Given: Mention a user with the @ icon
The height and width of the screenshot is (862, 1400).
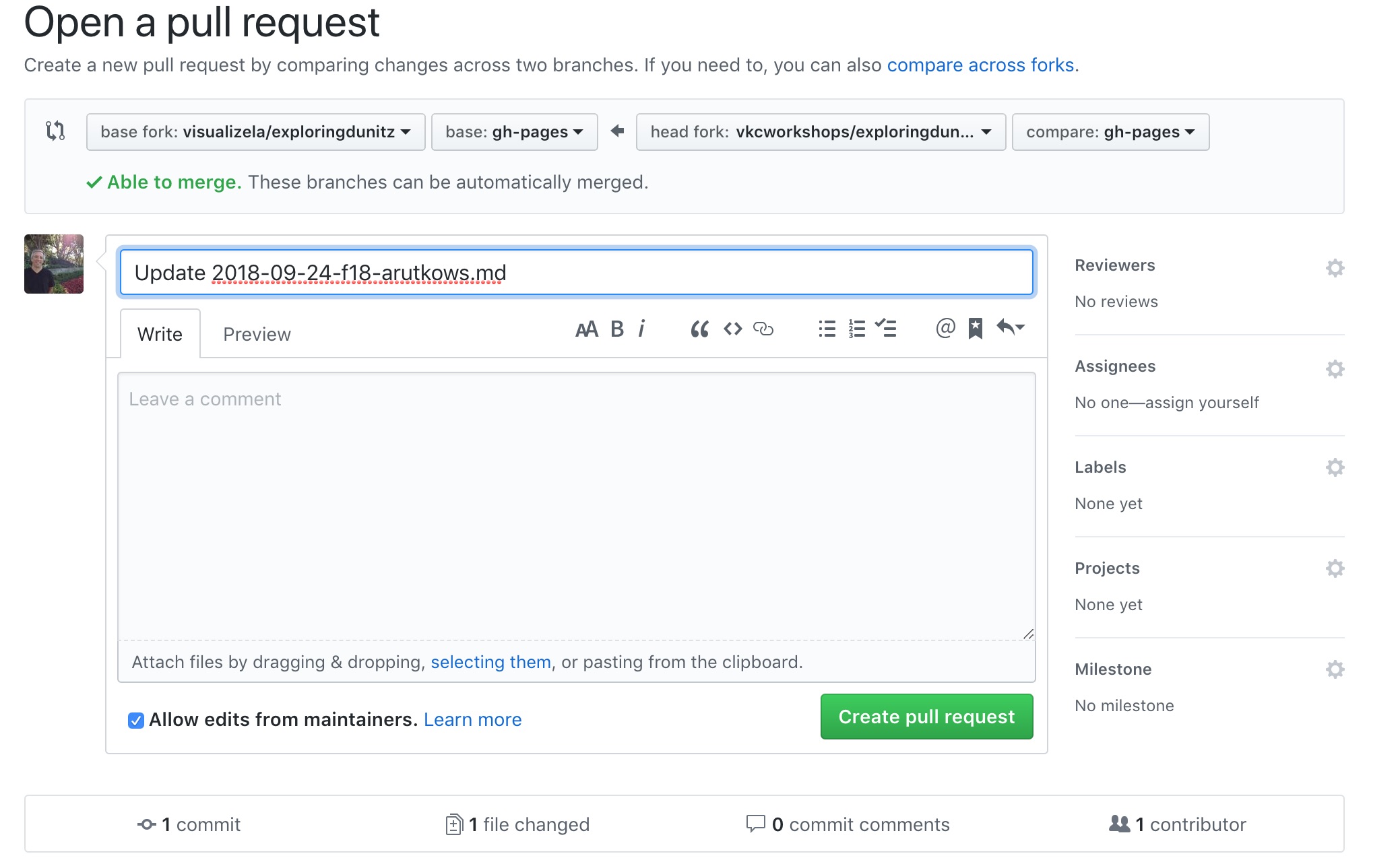Looking at the screenshot, I should pos(945,328).
